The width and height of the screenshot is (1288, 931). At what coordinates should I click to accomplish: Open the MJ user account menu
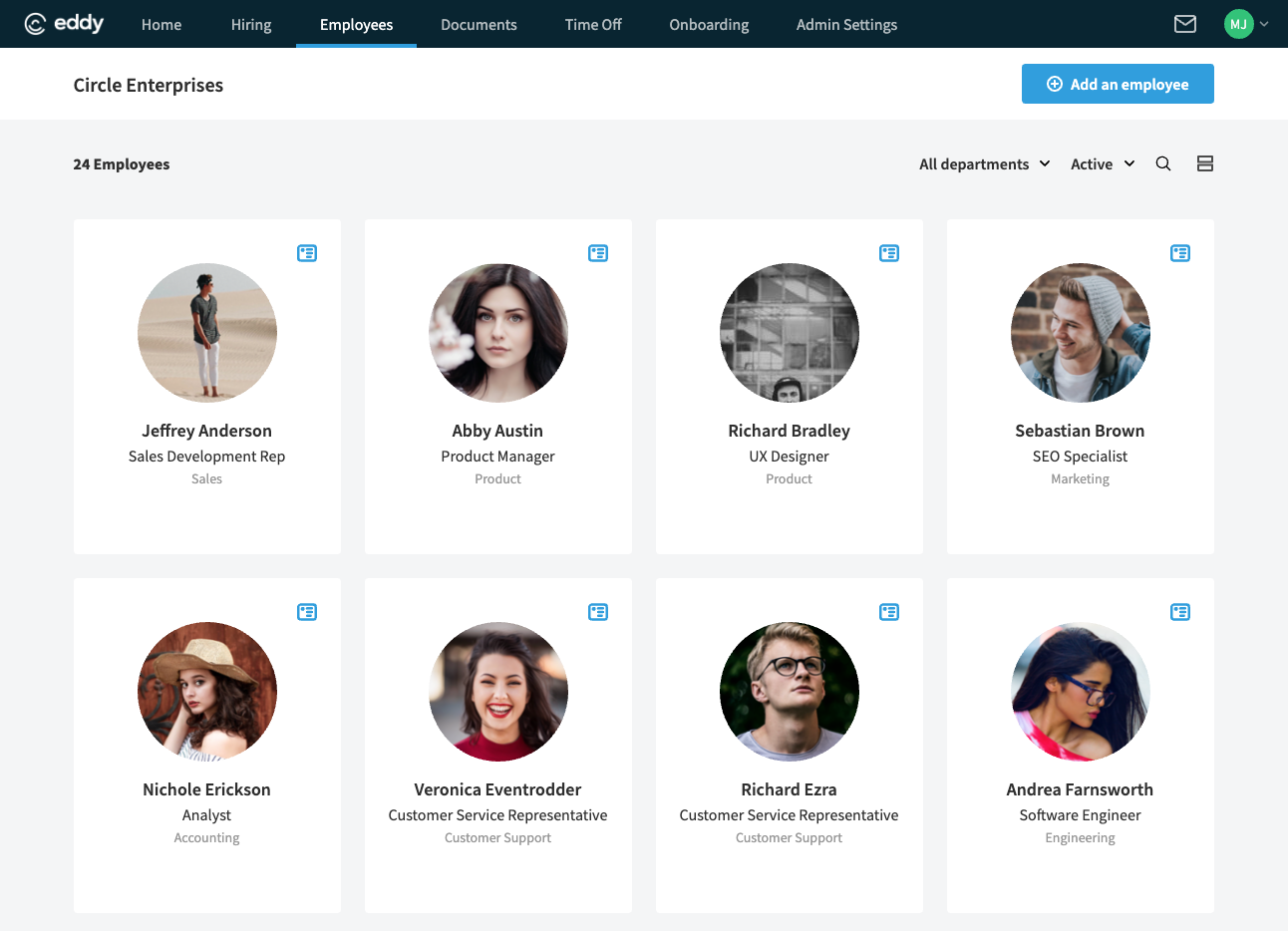coord(1245,24)
